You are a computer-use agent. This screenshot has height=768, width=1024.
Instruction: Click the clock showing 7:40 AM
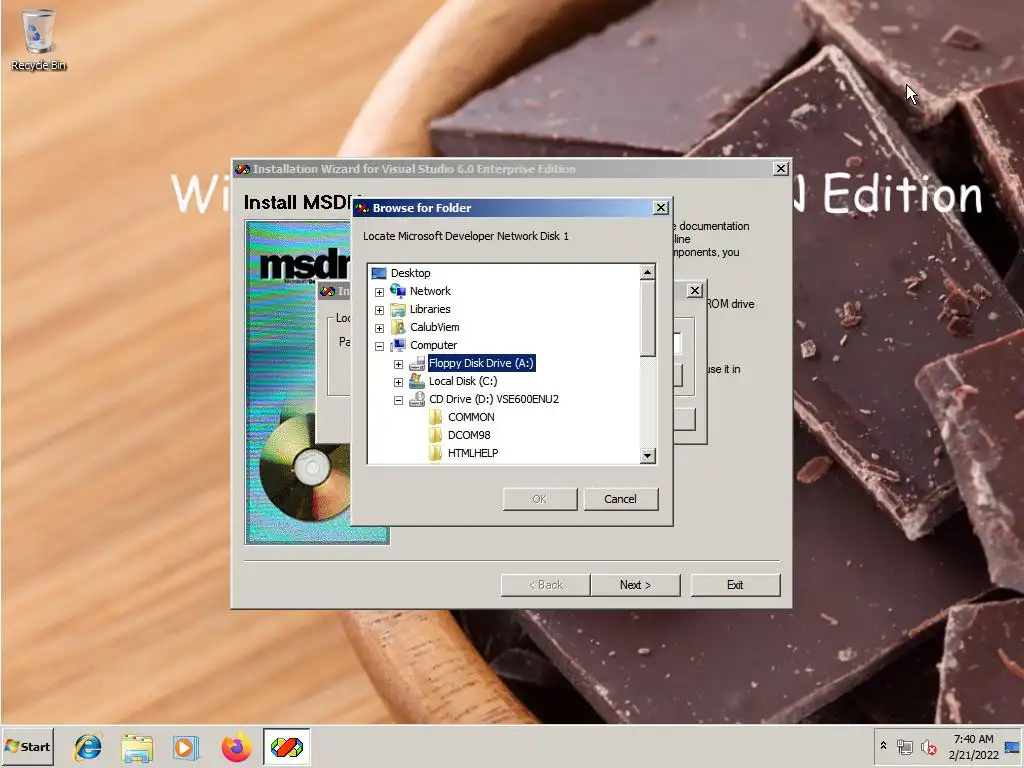[x=973, y=739]
